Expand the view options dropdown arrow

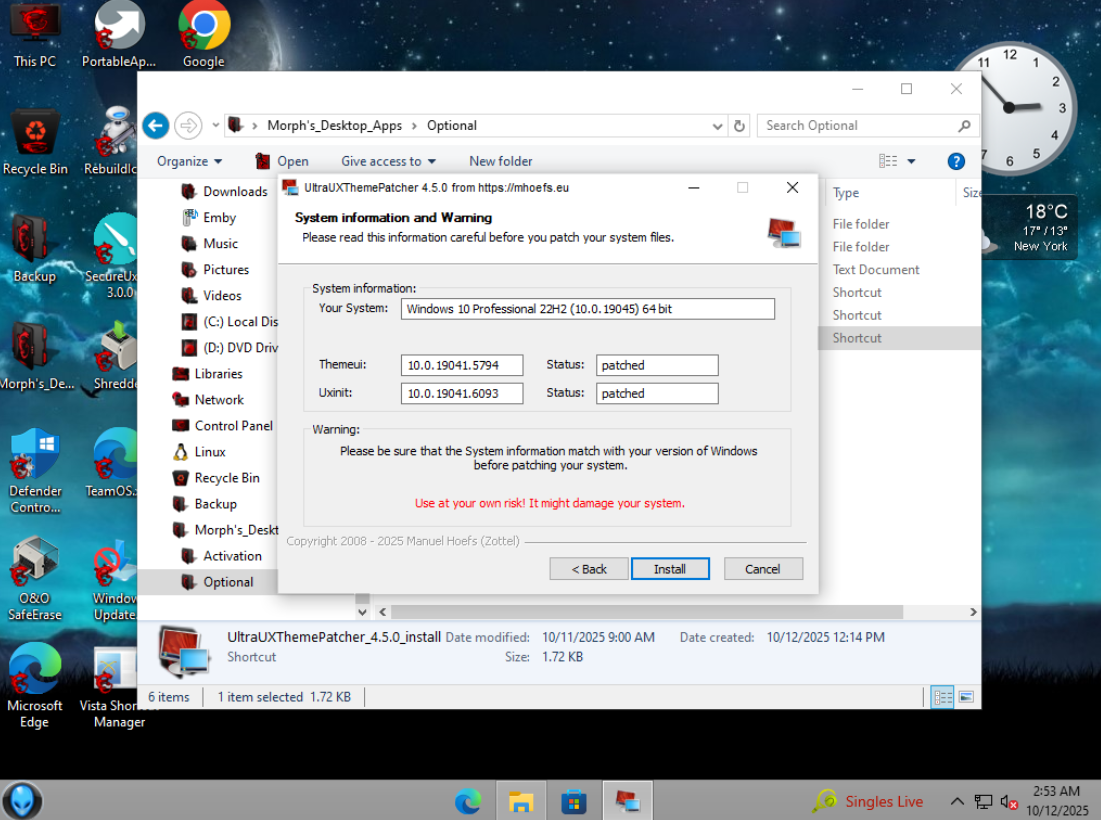coord(911,161)
